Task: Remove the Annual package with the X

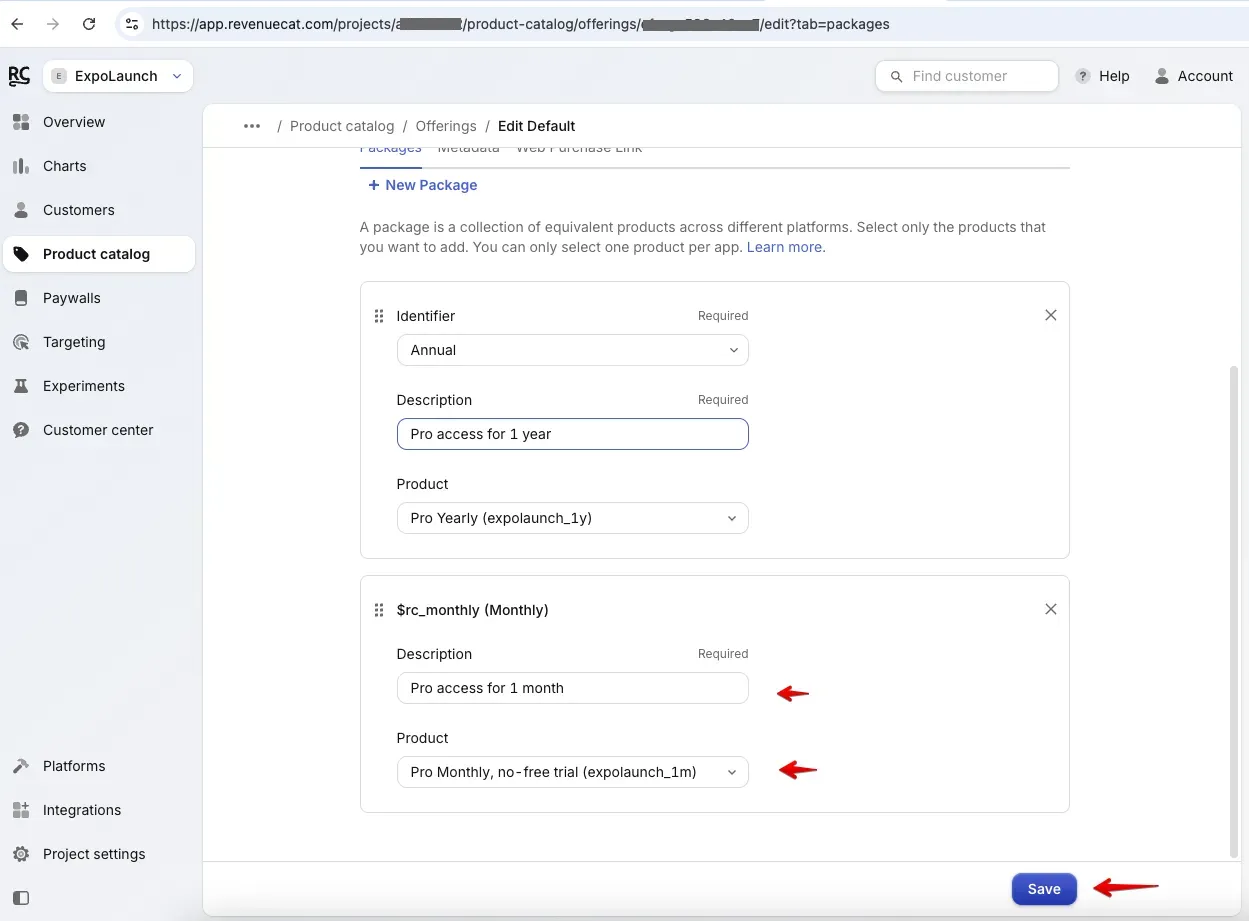Action: (1051, 315)
